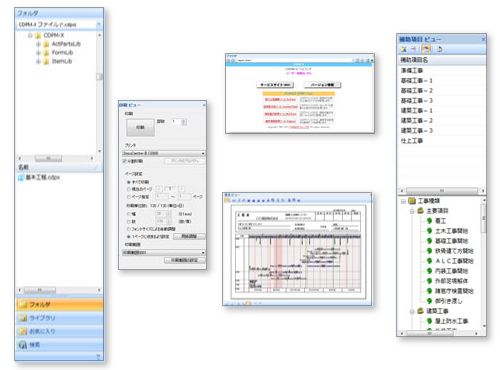Viewport: 500px width, 370px height.
Task: Click the 補助項目 list horizontal scrollbar thumb
Action: click(x=442, y=191)
